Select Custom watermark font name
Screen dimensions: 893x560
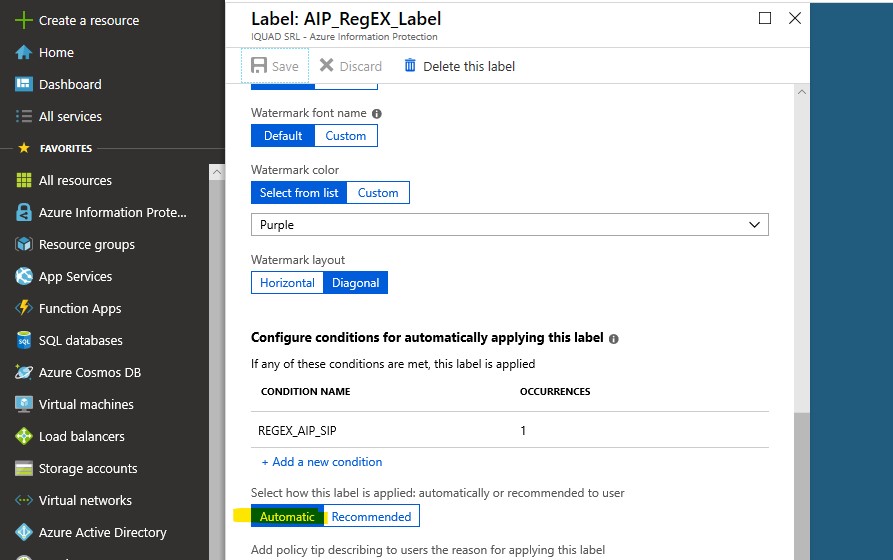(x=346, y=136)
